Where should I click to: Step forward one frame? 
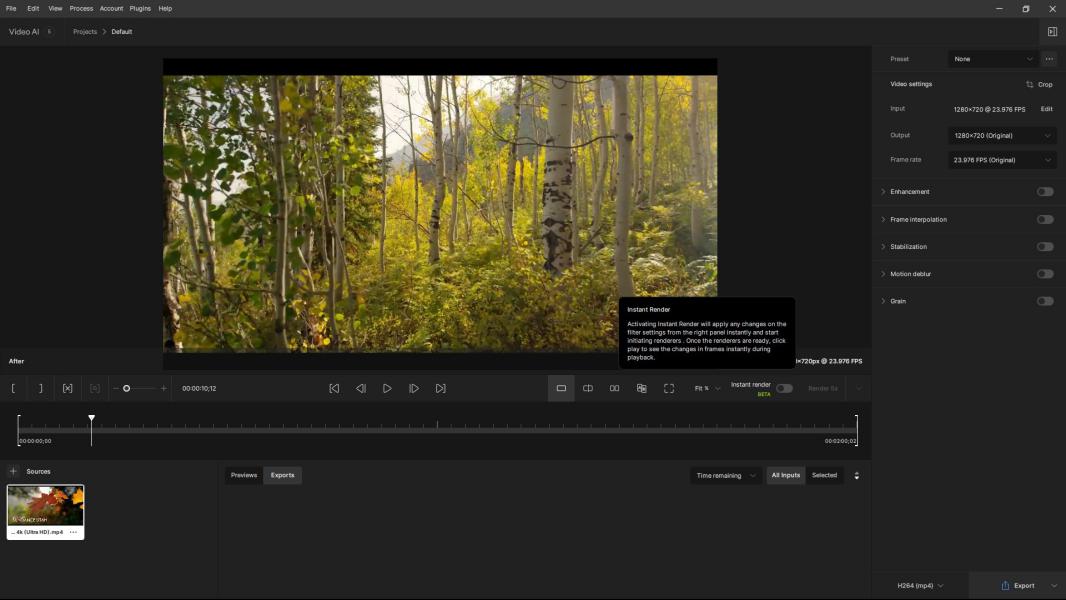click(413, 389)
